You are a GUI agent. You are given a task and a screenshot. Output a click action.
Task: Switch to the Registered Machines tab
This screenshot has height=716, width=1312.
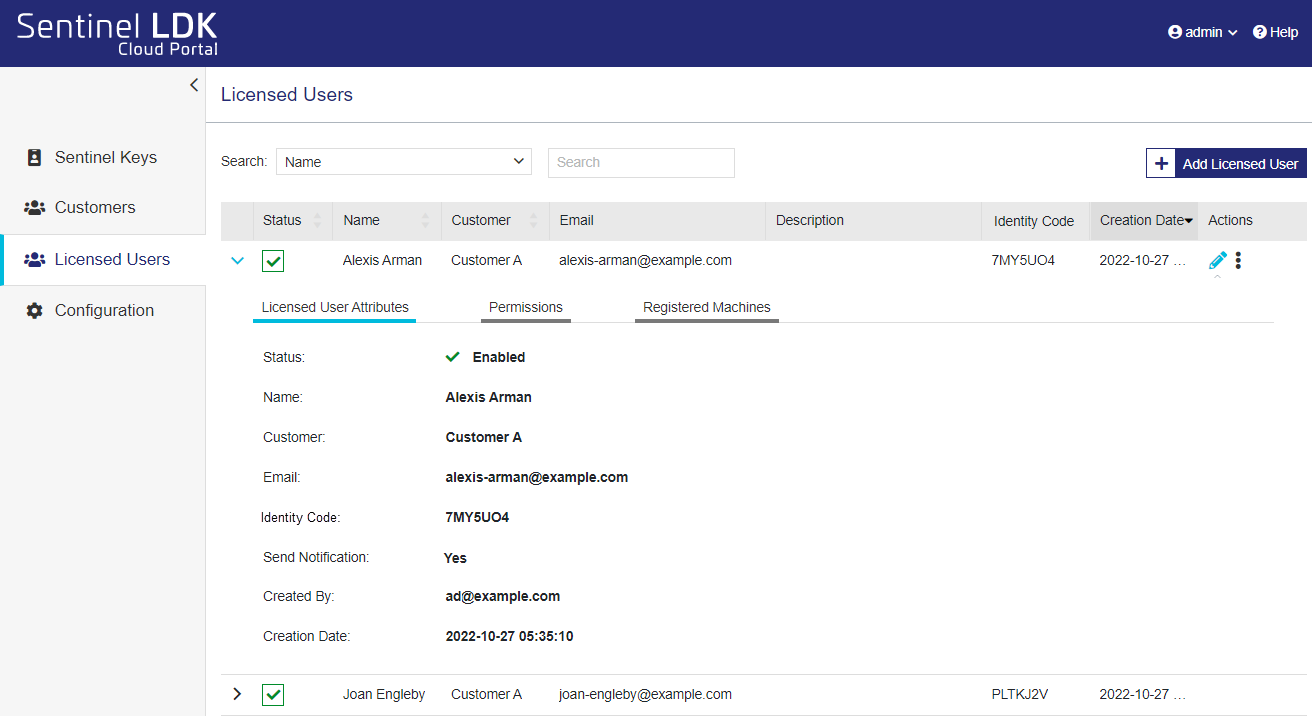706,307
